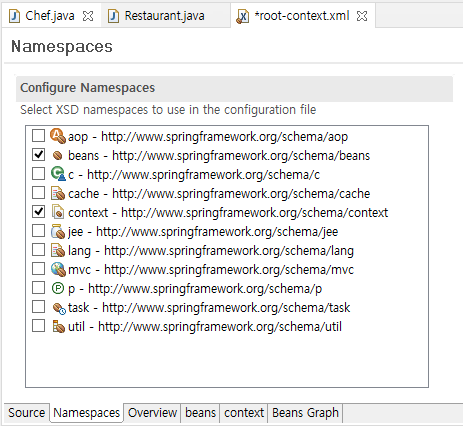Select the mvc schema row text
The height and width of the screenshot is (426, 463).
[211, 270]
